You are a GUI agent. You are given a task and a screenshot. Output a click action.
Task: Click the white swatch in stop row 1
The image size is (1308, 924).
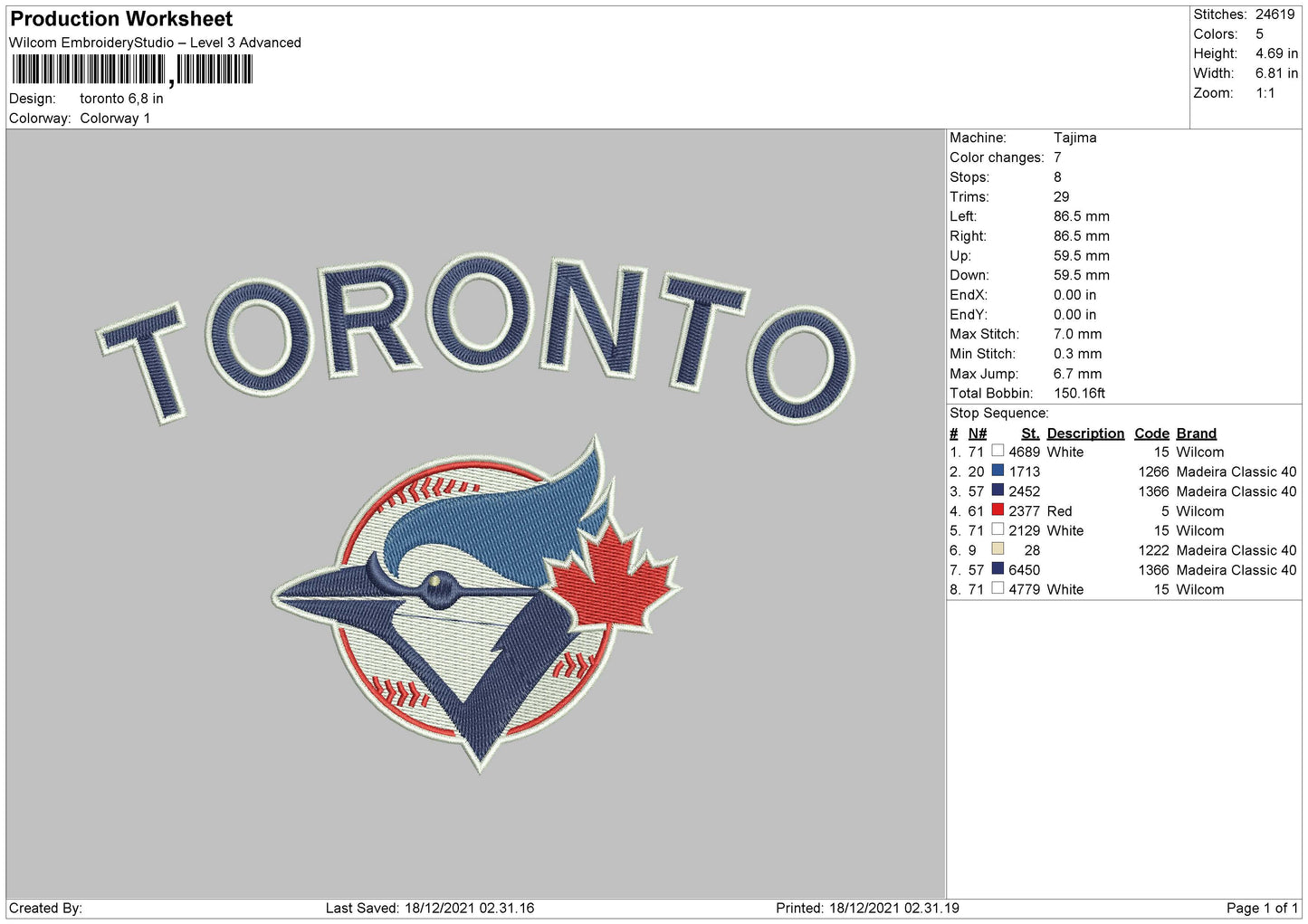pyautogui.click(x=998, y=451)
